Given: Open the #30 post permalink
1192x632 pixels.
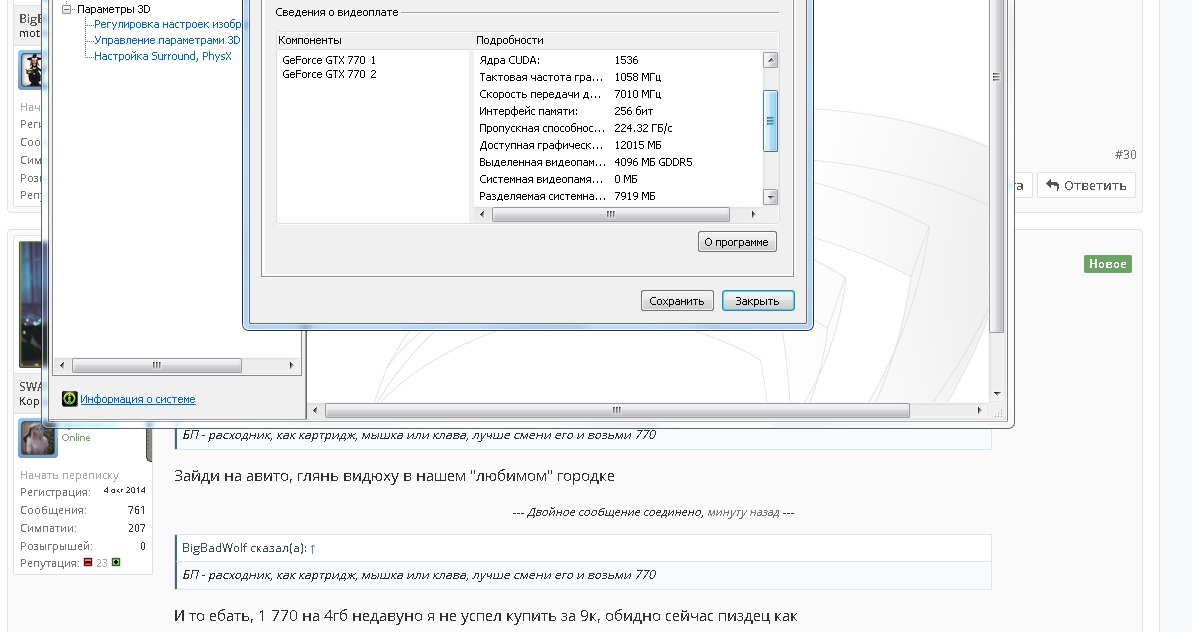Looking at the screenshot, I should pyautogui.click(x=1125, y=154).
